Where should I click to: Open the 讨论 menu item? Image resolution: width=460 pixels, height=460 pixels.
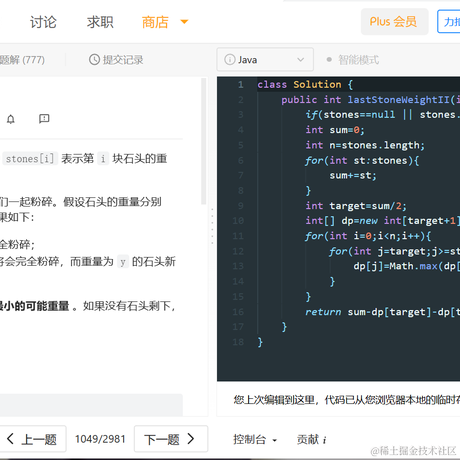43,22
